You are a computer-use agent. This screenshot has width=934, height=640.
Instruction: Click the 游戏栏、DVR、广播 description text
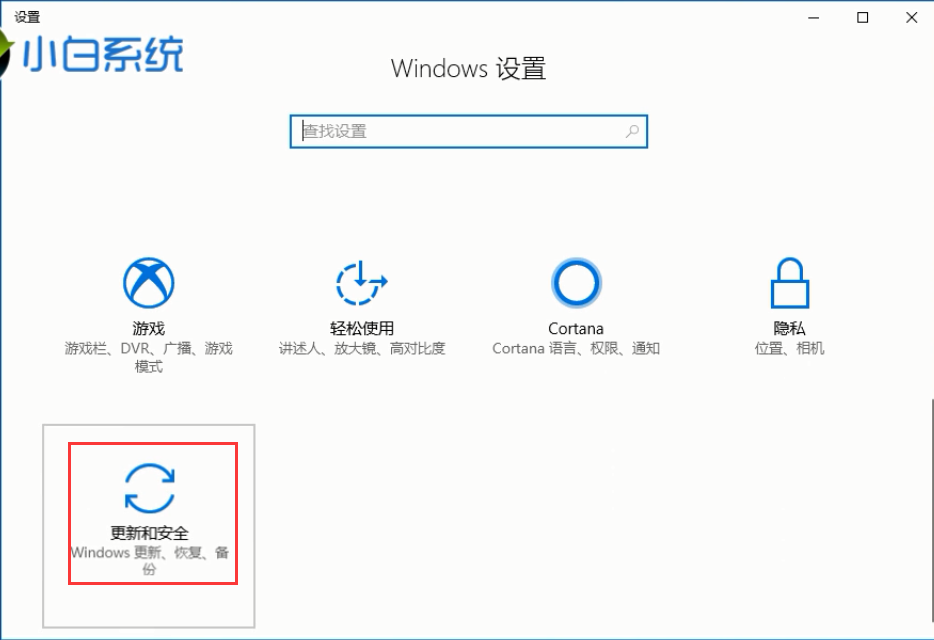[x=148, y=357]
